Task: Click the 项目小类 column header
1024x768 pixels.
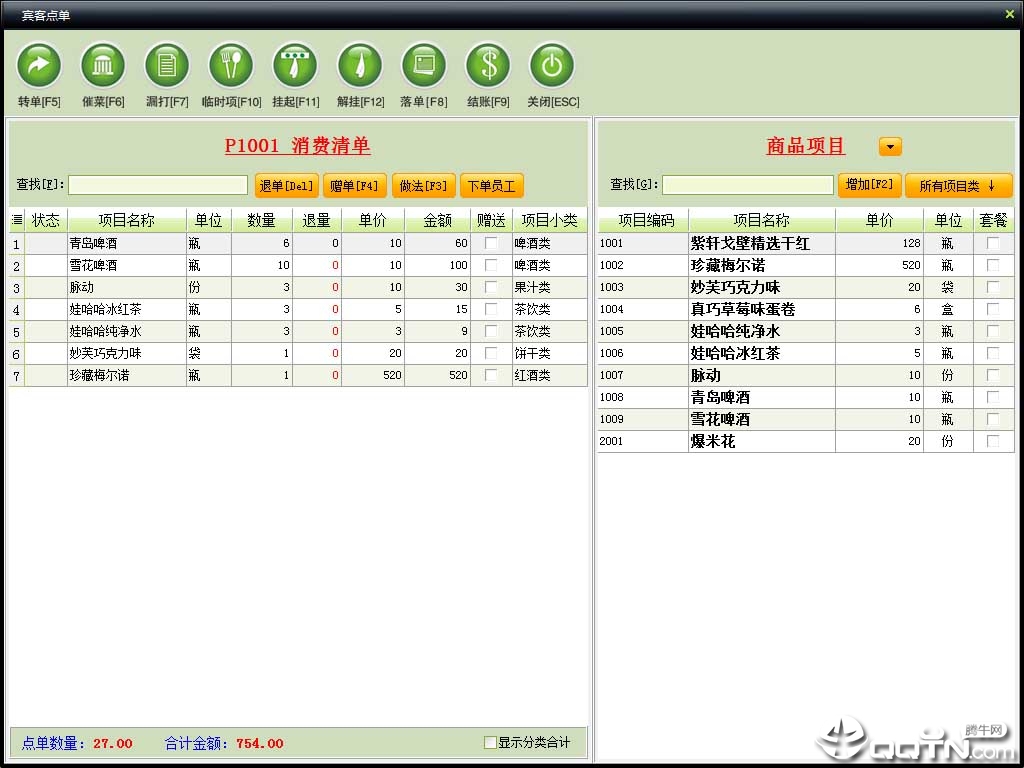Action: [x=549, y=220]
